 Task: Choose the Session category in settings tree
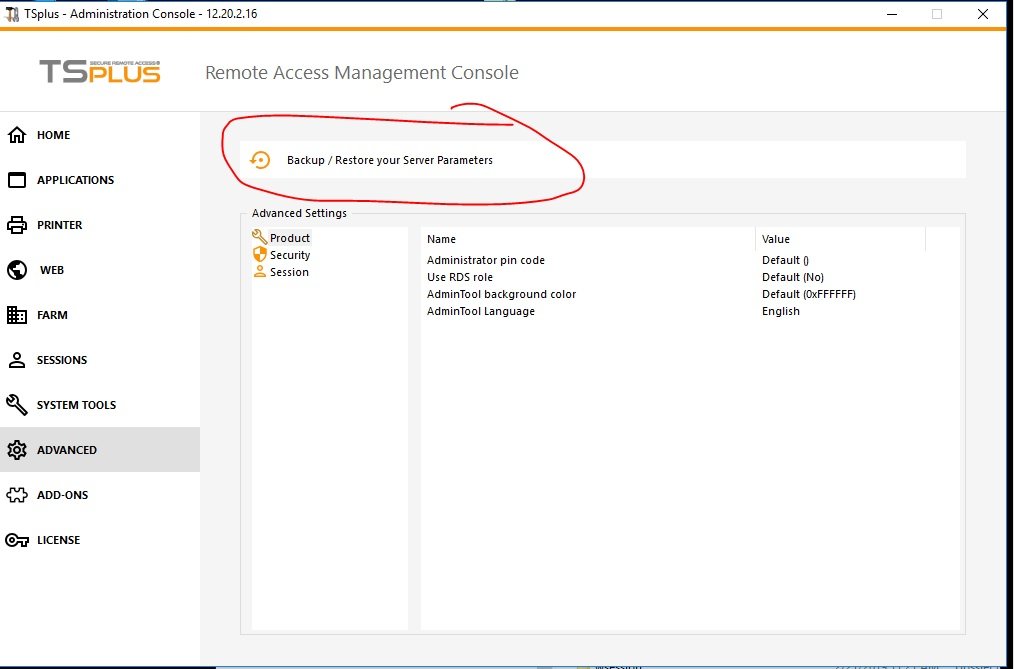tap(289, 272)
